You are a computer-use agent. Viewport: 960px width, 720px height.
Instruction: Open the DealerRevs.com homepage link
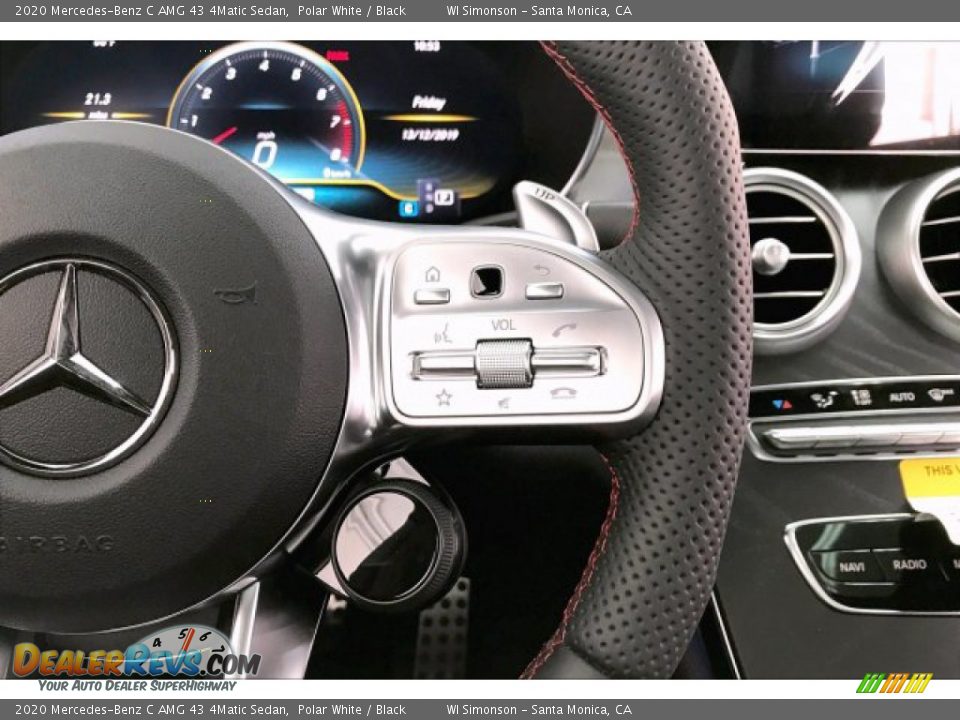pos(130,660)
